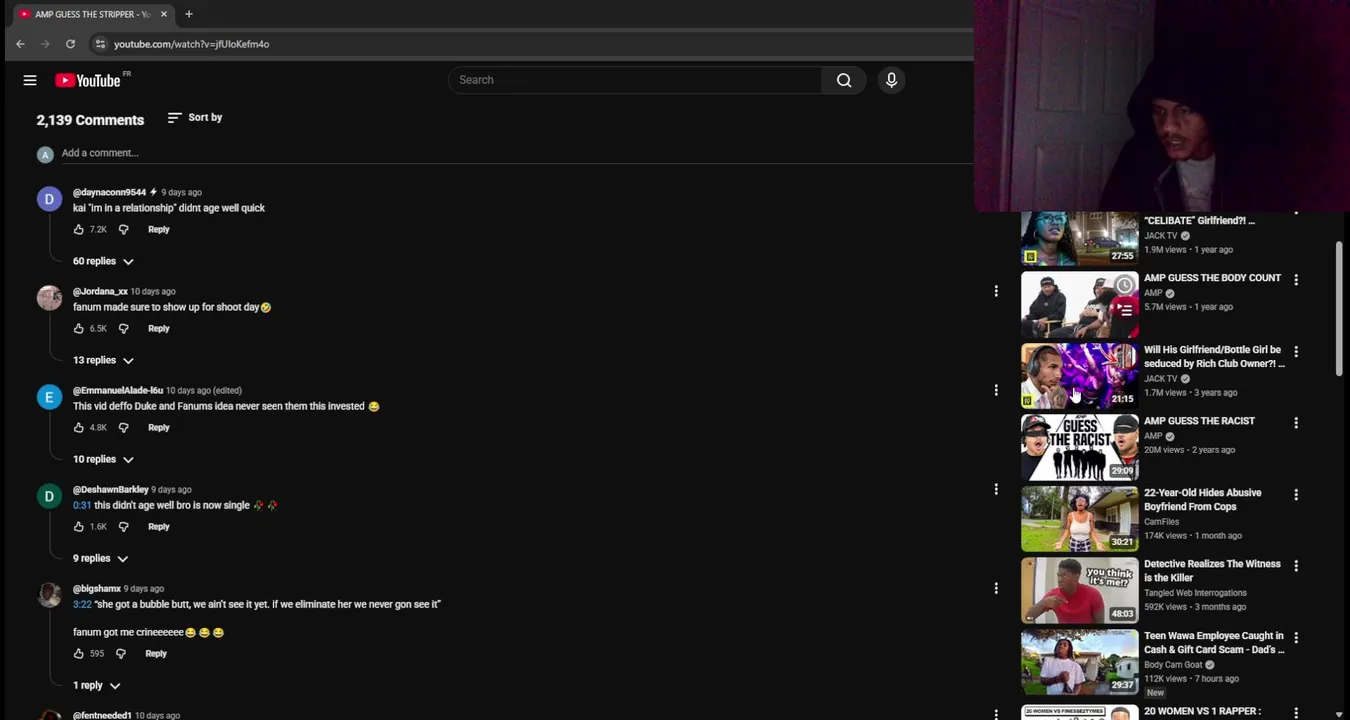Like the comment by @daynaconn9544

point(78,229)
